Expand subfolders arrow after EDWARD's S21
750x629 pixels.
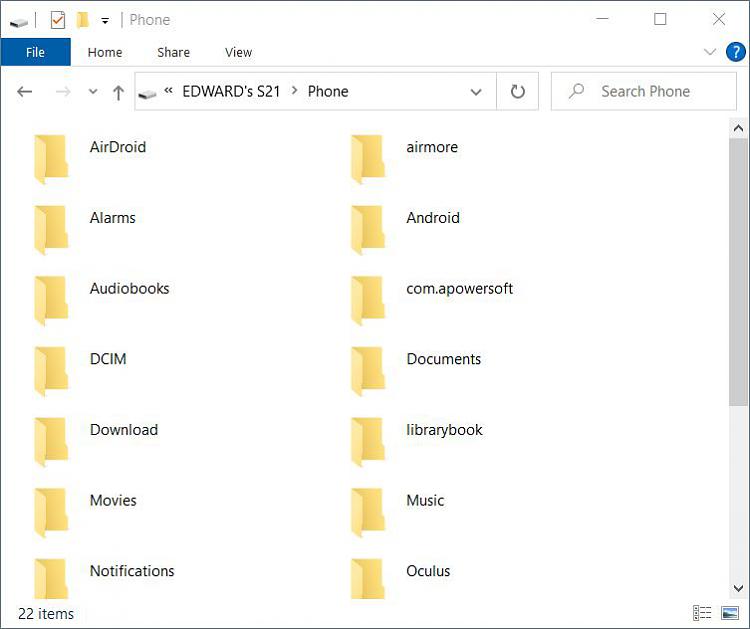click(x=295, y=90)
